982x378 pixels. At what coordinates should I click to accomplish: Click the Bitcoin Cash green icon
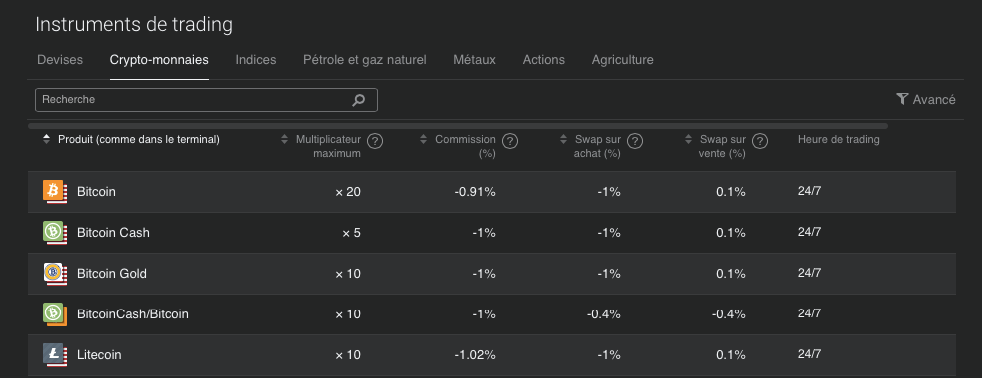click(55, 232)
